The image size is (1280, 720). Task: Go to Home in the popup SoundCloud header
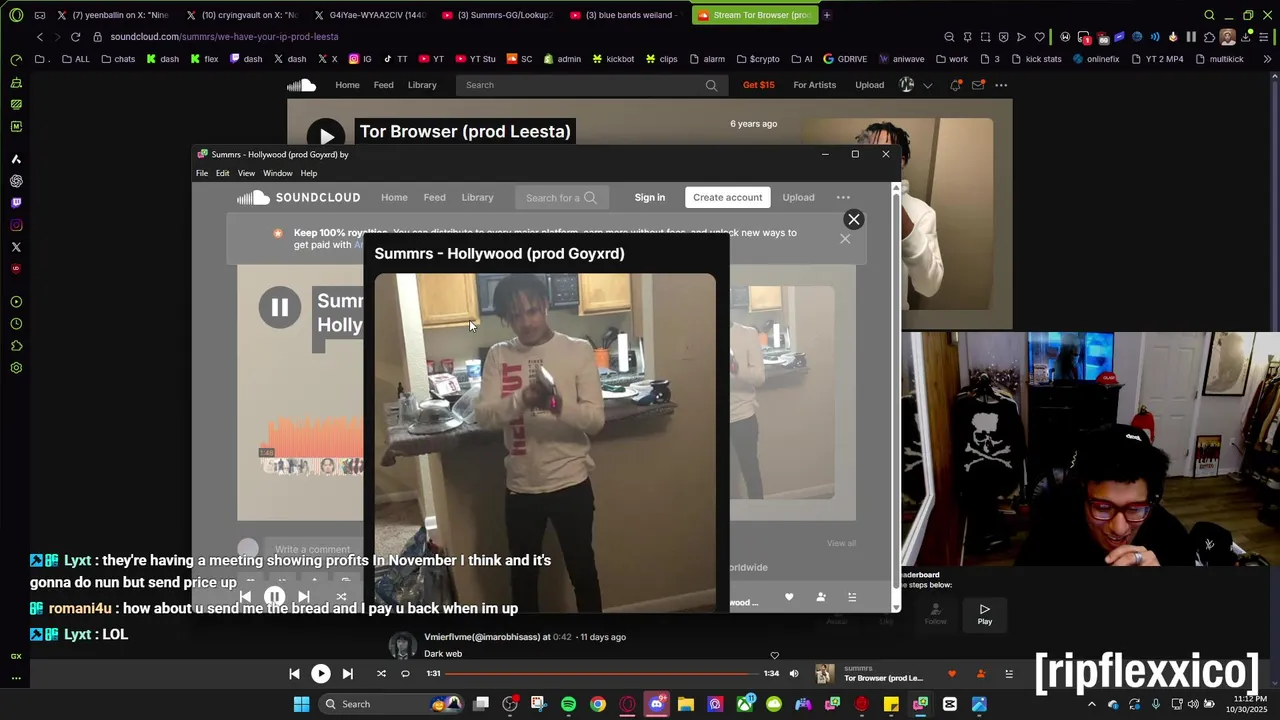coord(394,197)
